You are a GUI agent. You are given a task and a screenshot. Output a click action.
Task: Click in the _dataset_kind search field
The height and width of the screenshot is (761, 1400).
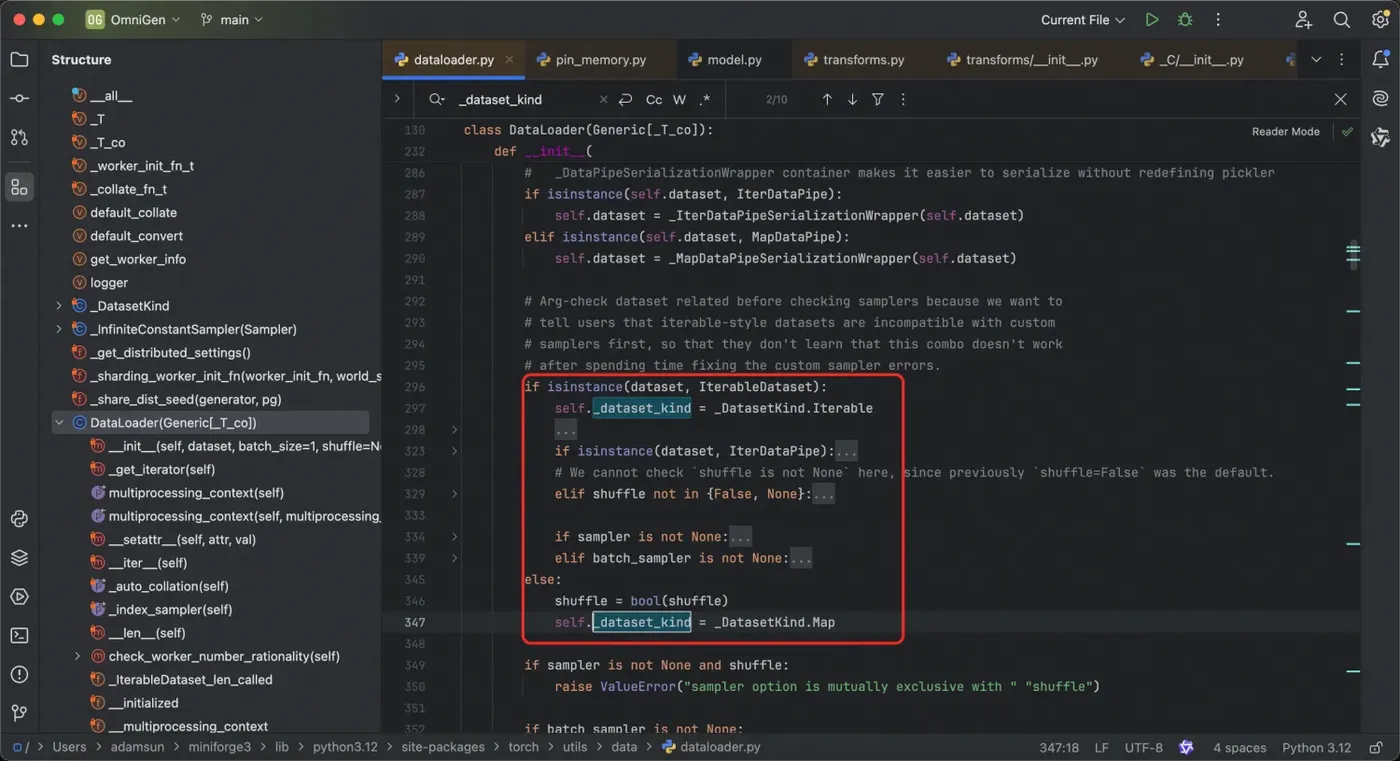click(x=520, y=99)
